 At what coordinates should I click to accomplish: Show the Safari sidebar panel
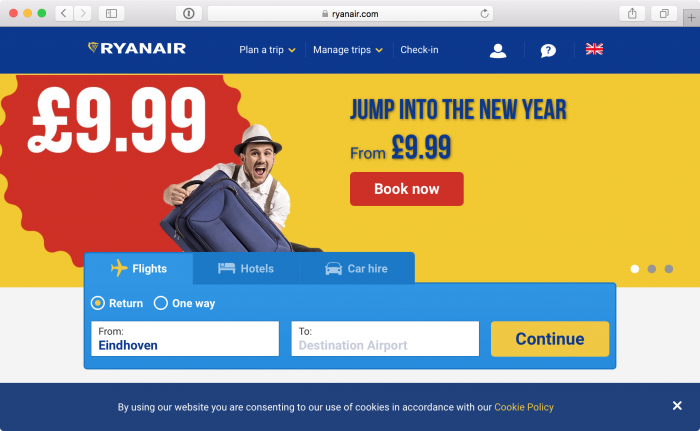click(x=111, y=13)
